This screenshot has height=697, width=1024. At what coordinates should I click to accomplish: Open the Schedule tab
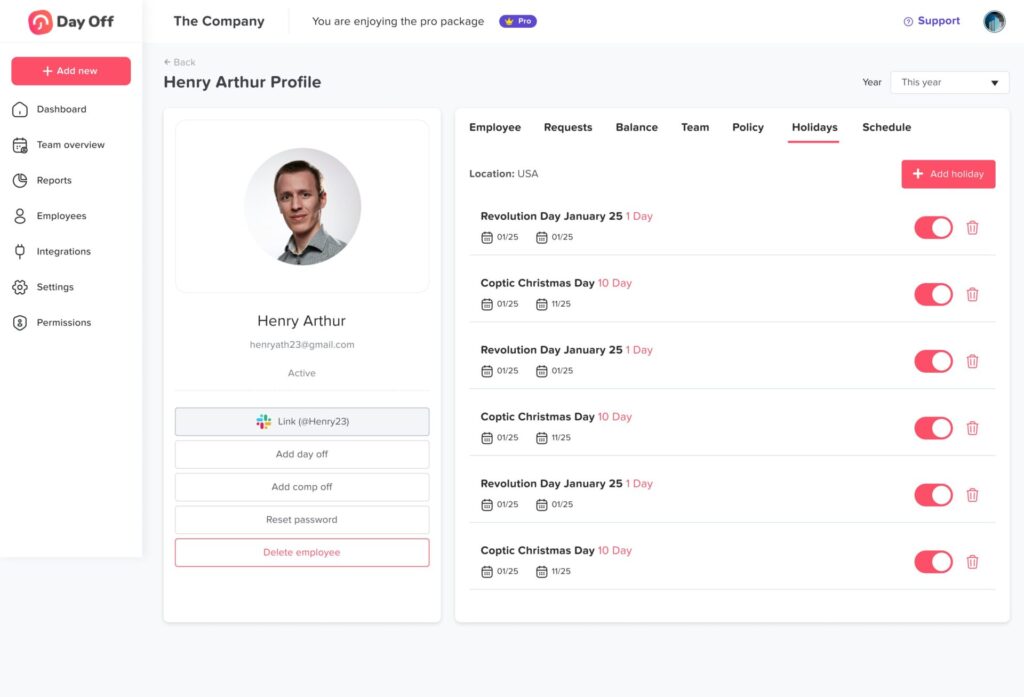pyautogui.click(x=886, y=128)
